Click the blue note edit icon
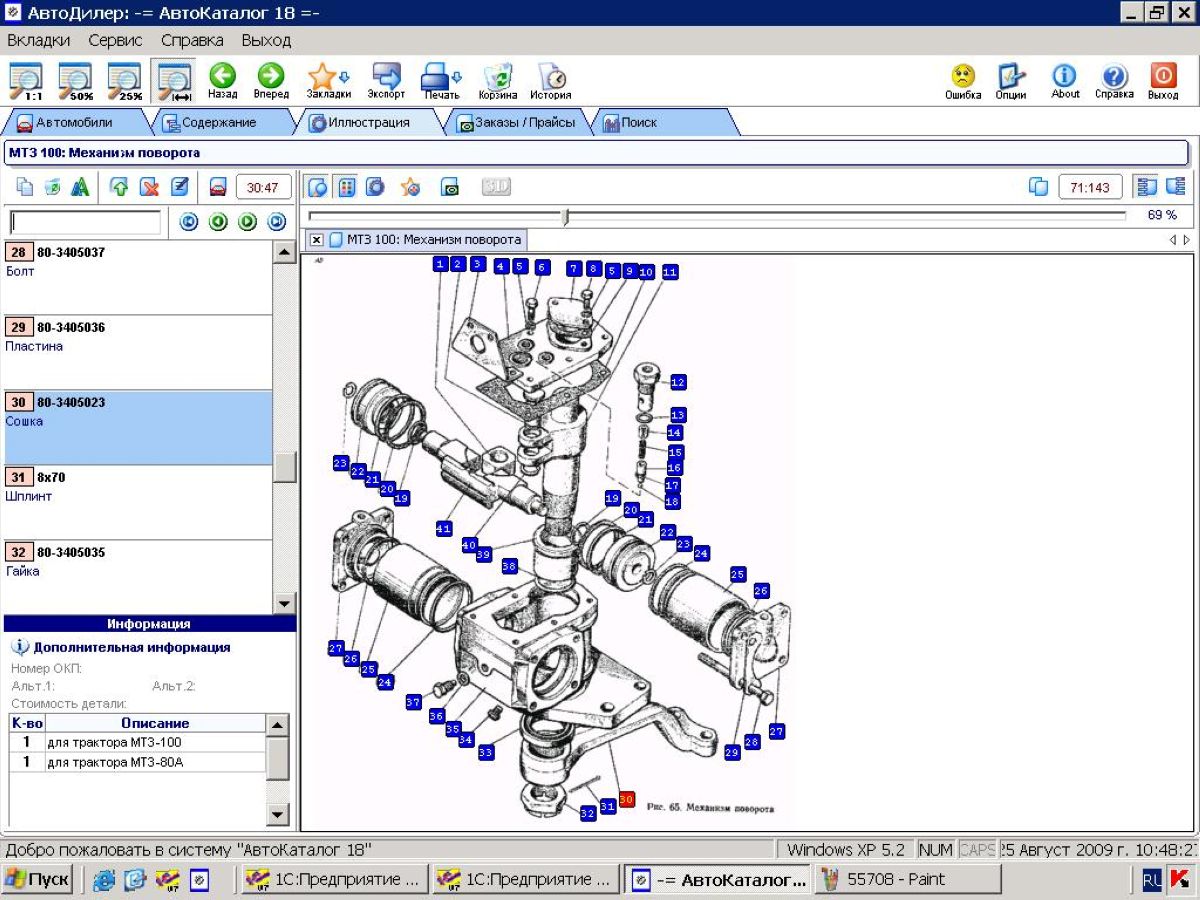This screenshot has width=1200, height=900. pyautogui.click(x=179, y=187)
